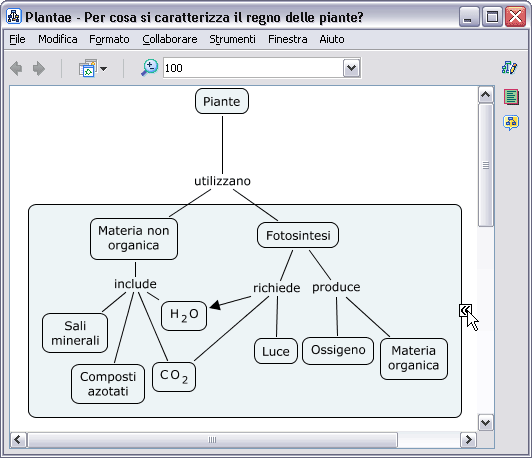Select the Piante concept node
The height and width of the screenshot is (458, 532).
[222, 101]
